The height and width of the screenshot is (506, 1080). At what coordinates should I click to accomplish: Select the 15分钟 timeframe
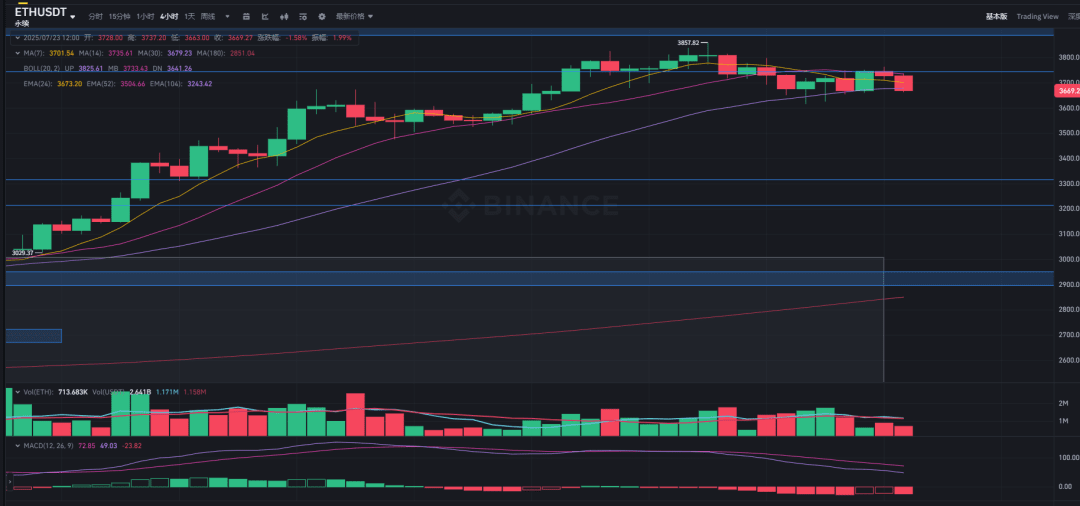click(x=119, y=16)
